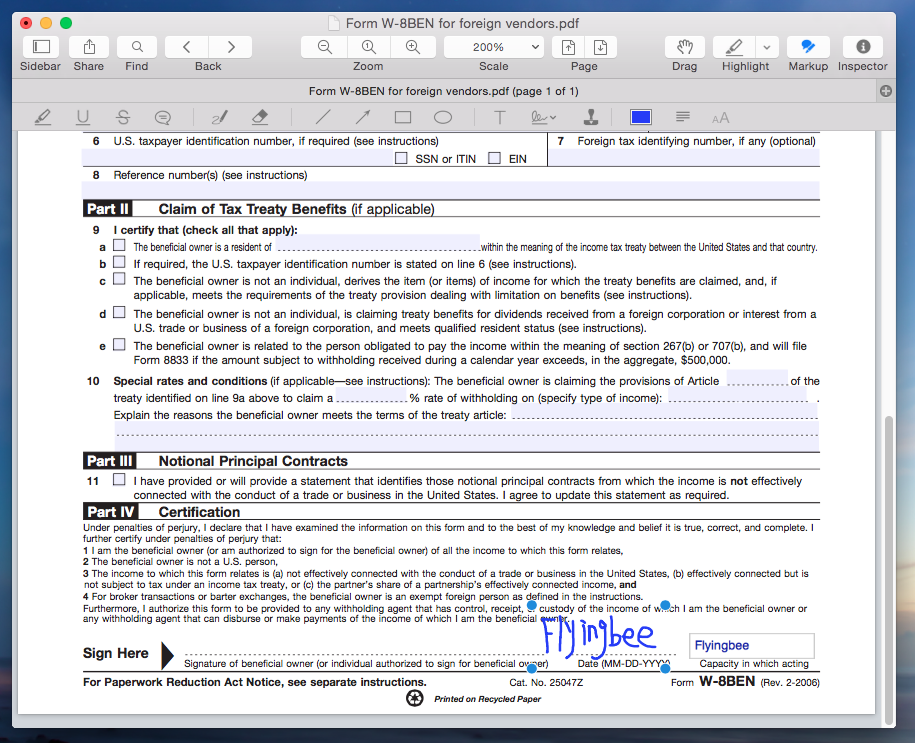Check box 9c treaty benefits income
The image size is (915, 743).
119,278
